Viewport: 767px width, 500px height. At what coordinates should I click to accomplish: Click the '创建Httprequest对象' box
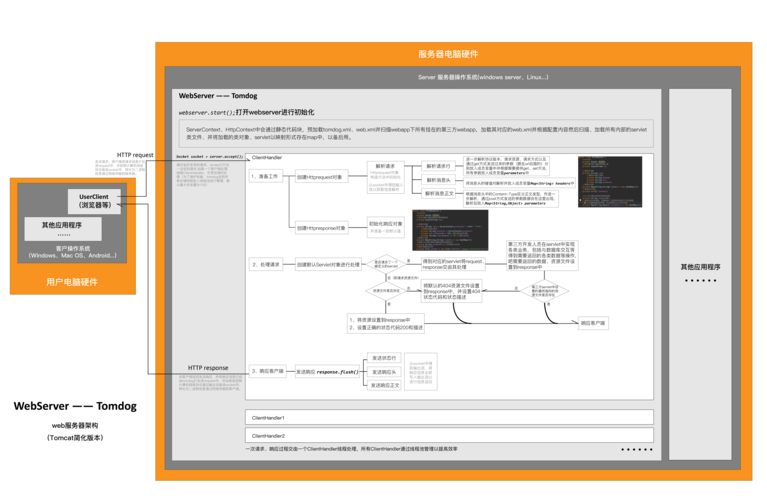[321, 177]
